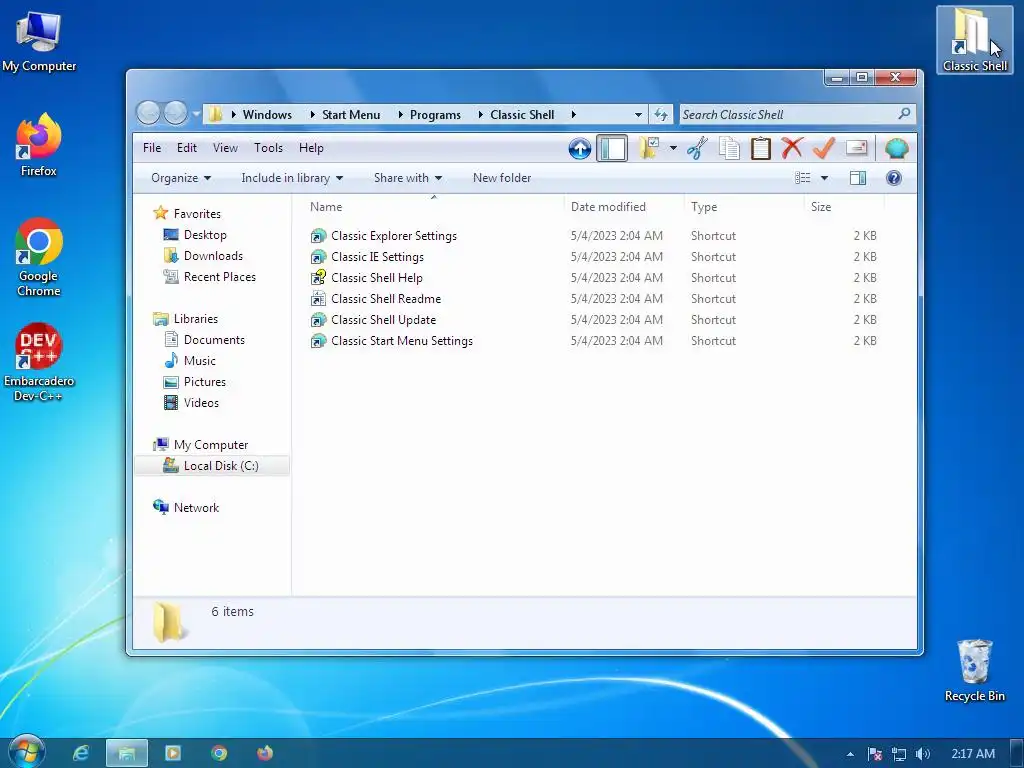Open the Tools menu
Viewport: 1024px width, 768px height.
coord(268,148)
